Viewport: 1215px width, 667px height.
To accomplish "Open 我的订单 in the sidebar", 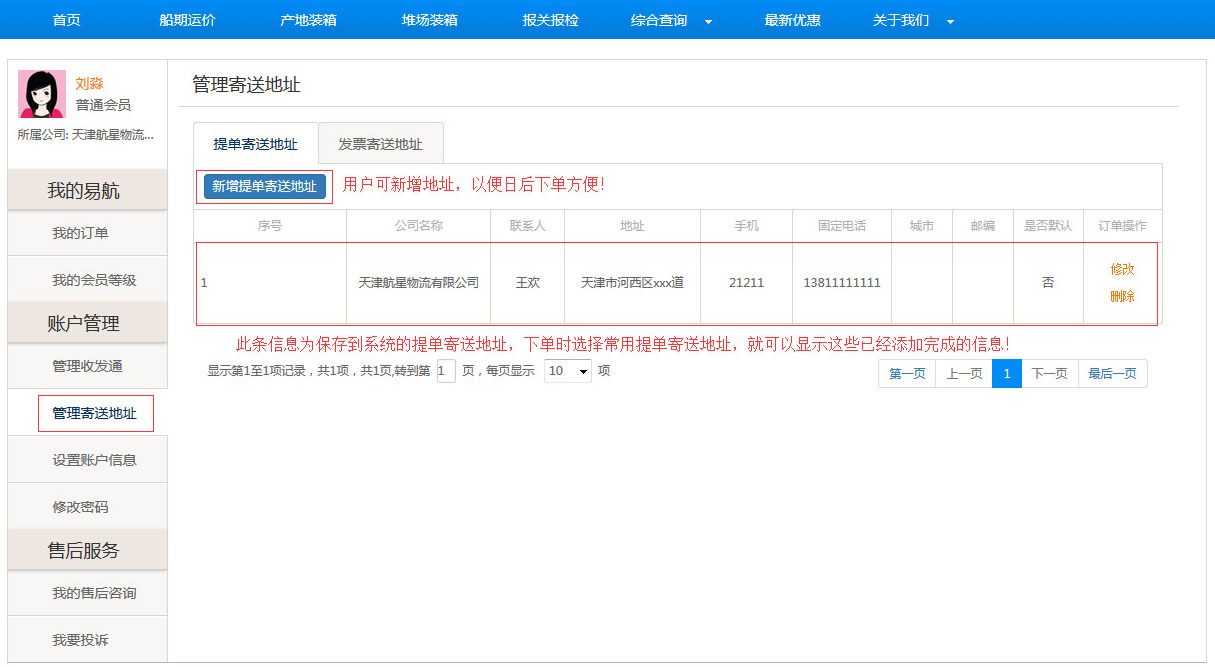I will [80, 233].
